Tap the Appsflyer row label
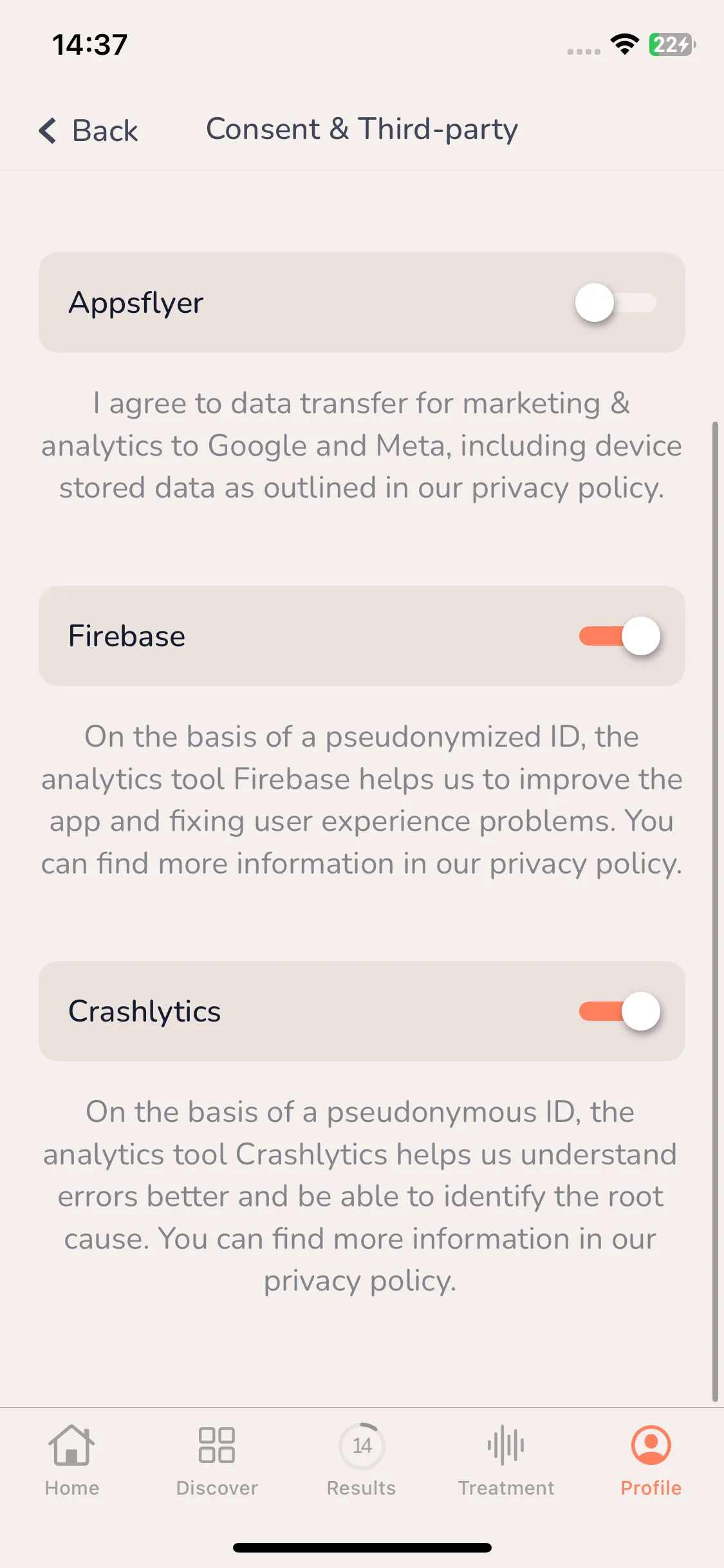The height and width of the screenshot is (1568, 724). click(x=136, y=303)
